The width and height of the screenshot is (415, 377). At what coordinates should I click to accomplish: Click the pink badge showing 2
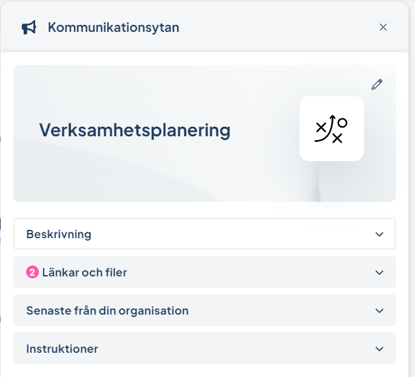click(32, 272)
